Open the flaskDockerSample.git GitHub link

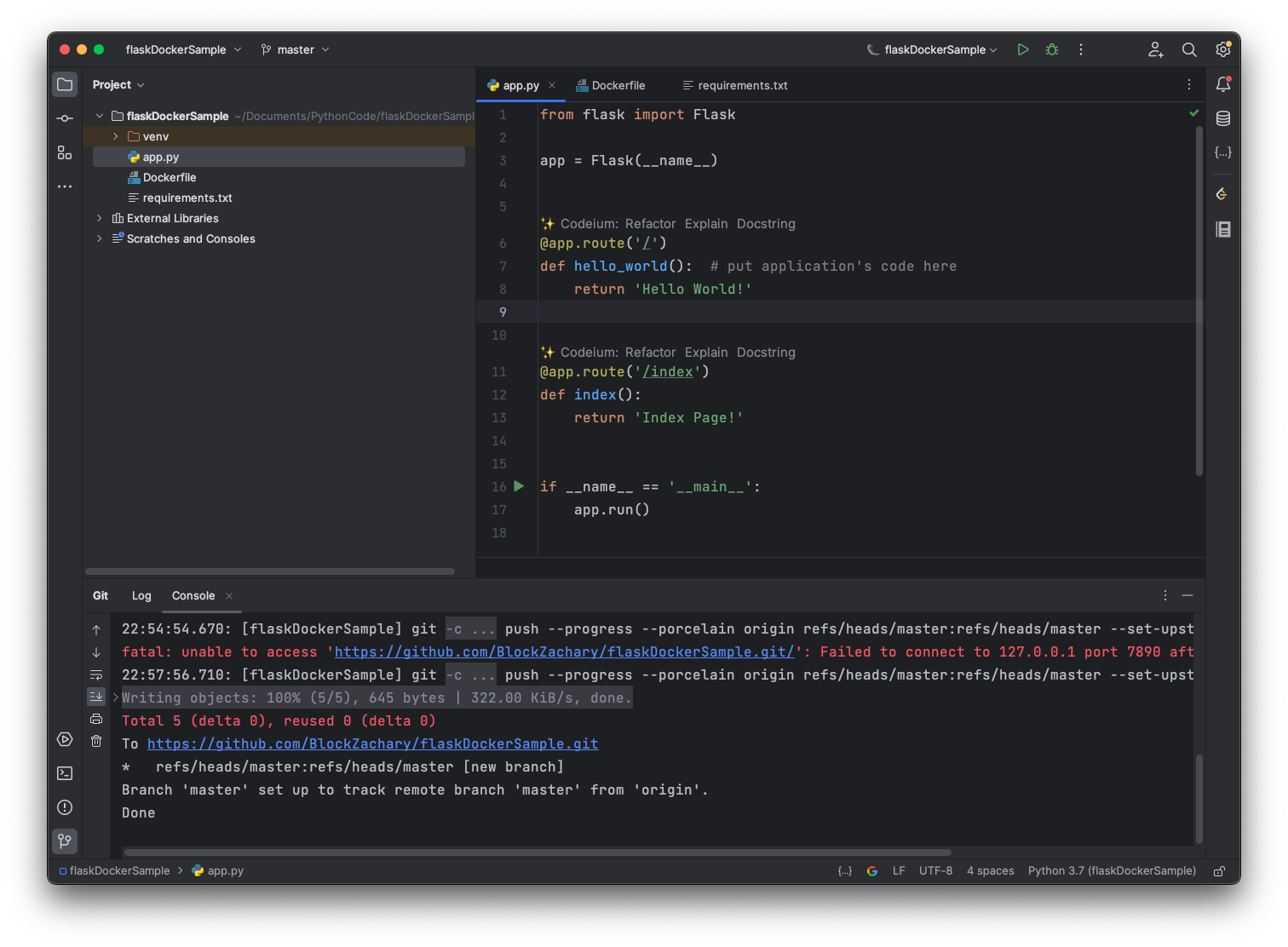point(372,743)
